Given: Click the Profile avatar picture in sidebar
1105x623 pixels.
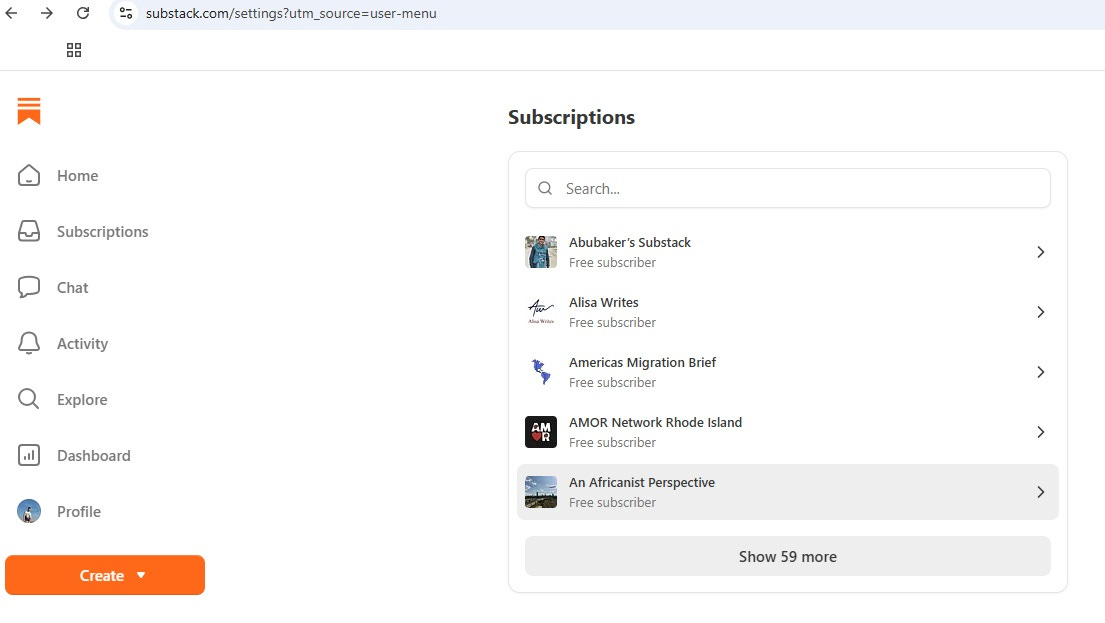Looking at the screenshot, I should coord(29,511).
